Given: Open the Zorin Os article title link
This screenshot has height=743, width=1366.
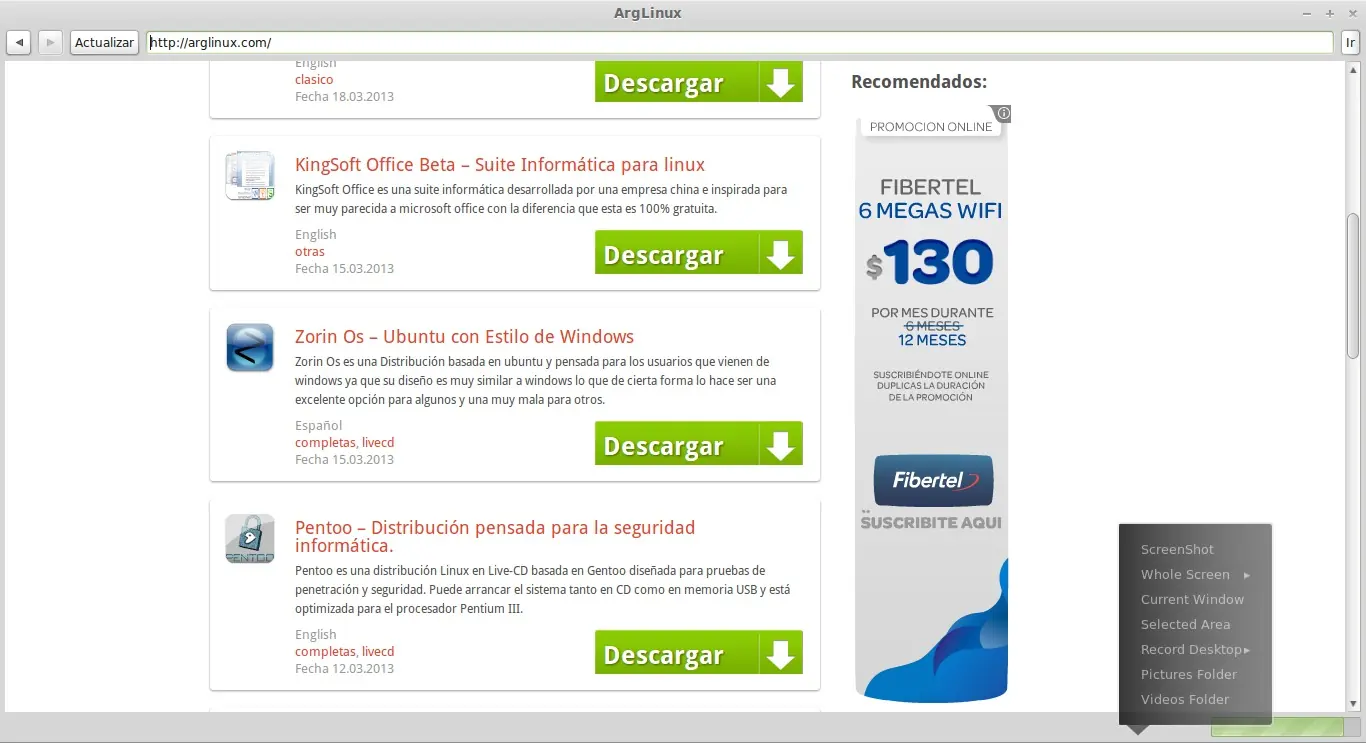Looking at the screenshot, I should (x=464, y=337).
